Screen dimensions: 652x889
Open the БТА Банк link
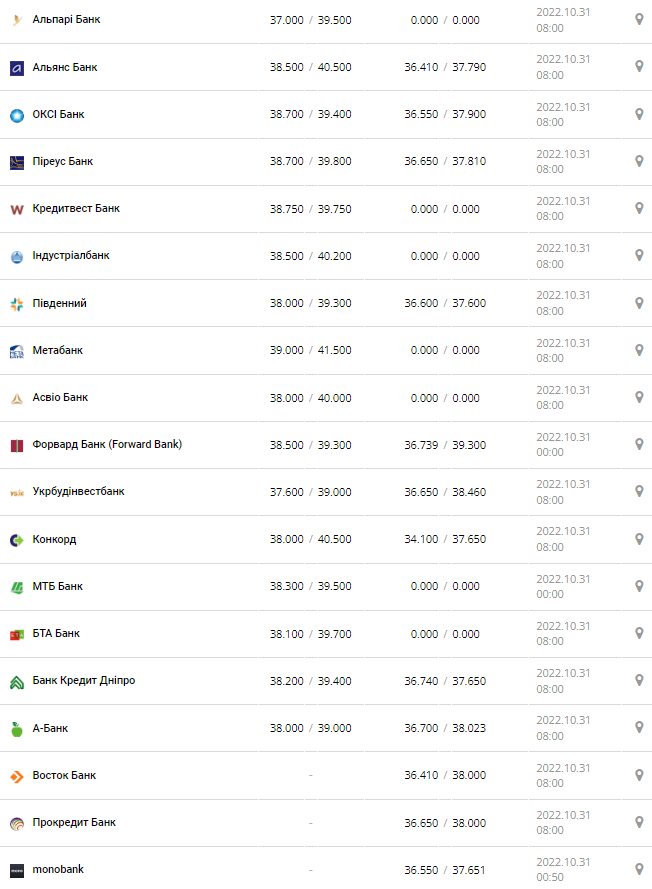click(x=56, y=633)
